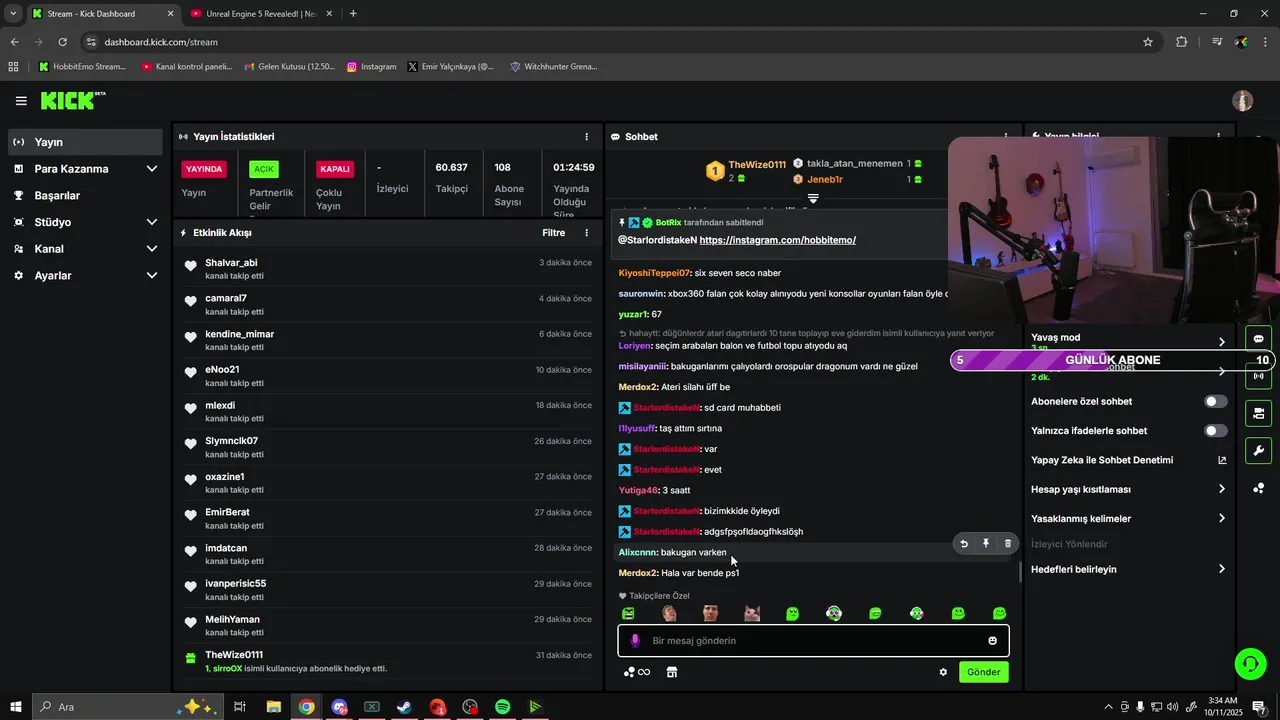Delete the Alixcnnn message with trash icon
Viewport: 1280px width, 720px height.
(1007, 544)
